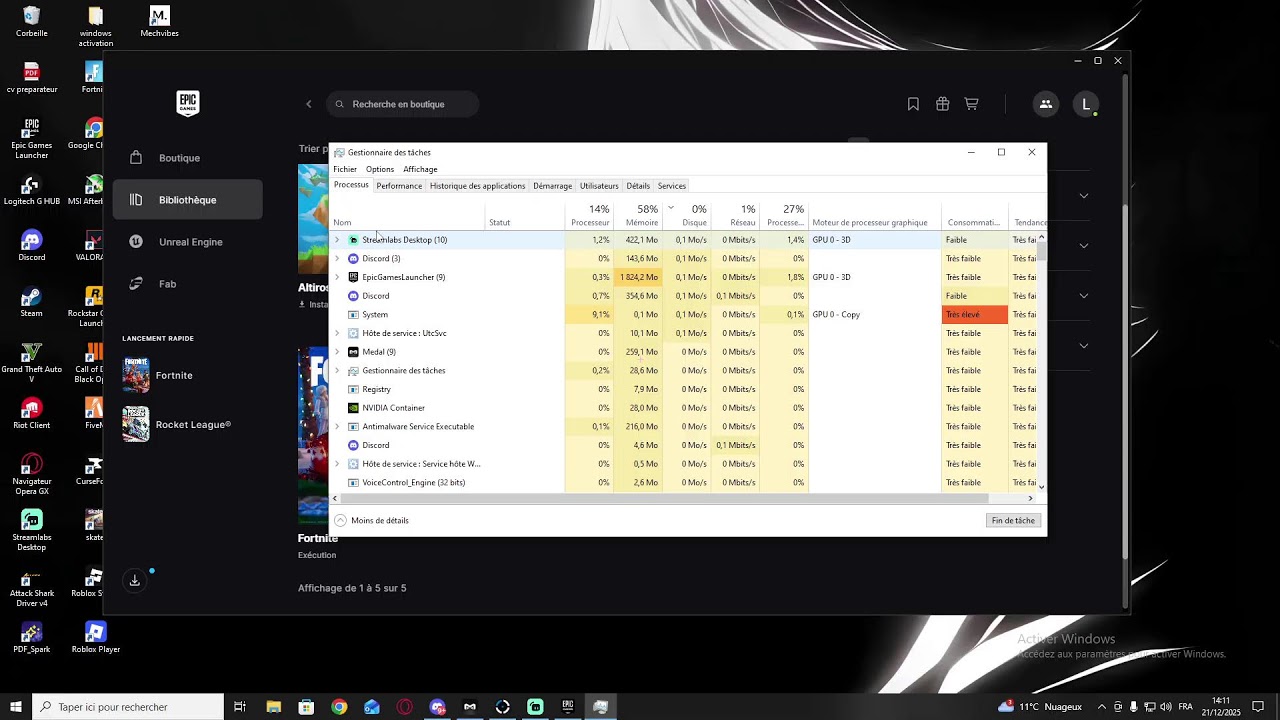
Task: Open the shopping cart in Epic launcher
Action: (x=971, y=104)
